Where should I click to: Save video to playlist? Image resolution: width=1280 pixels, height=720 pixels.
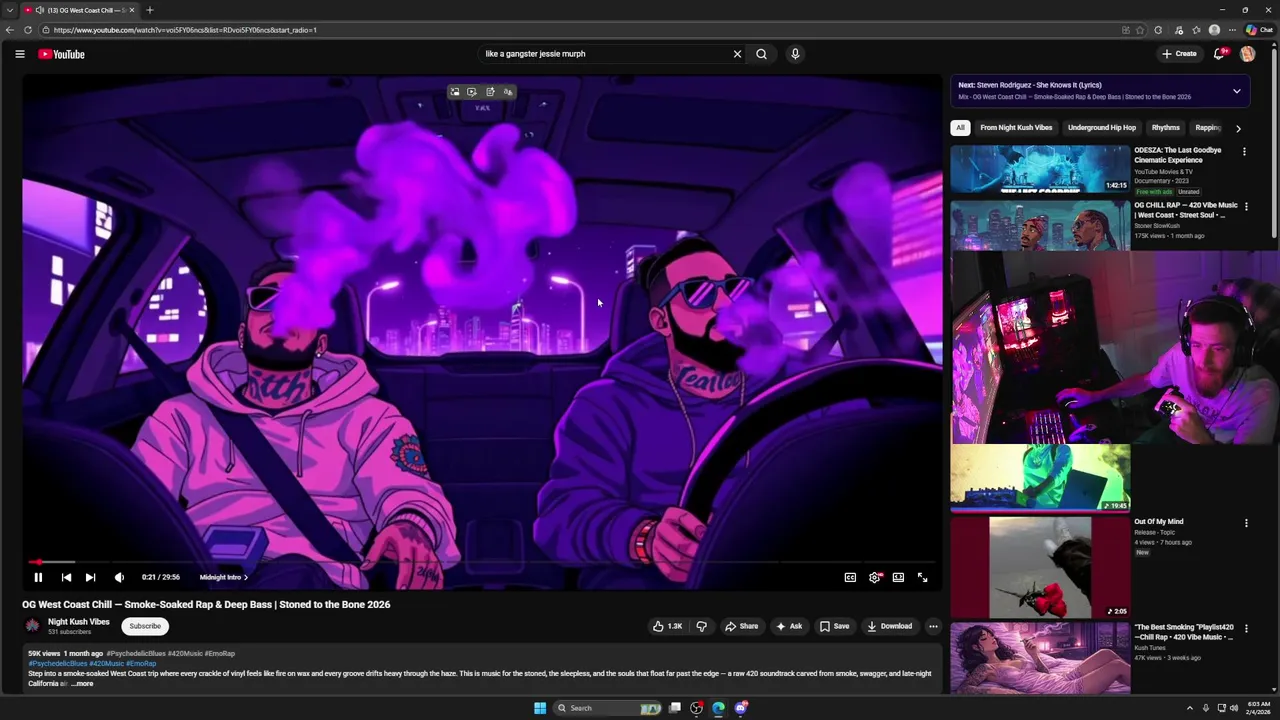(x=834, y=626)
